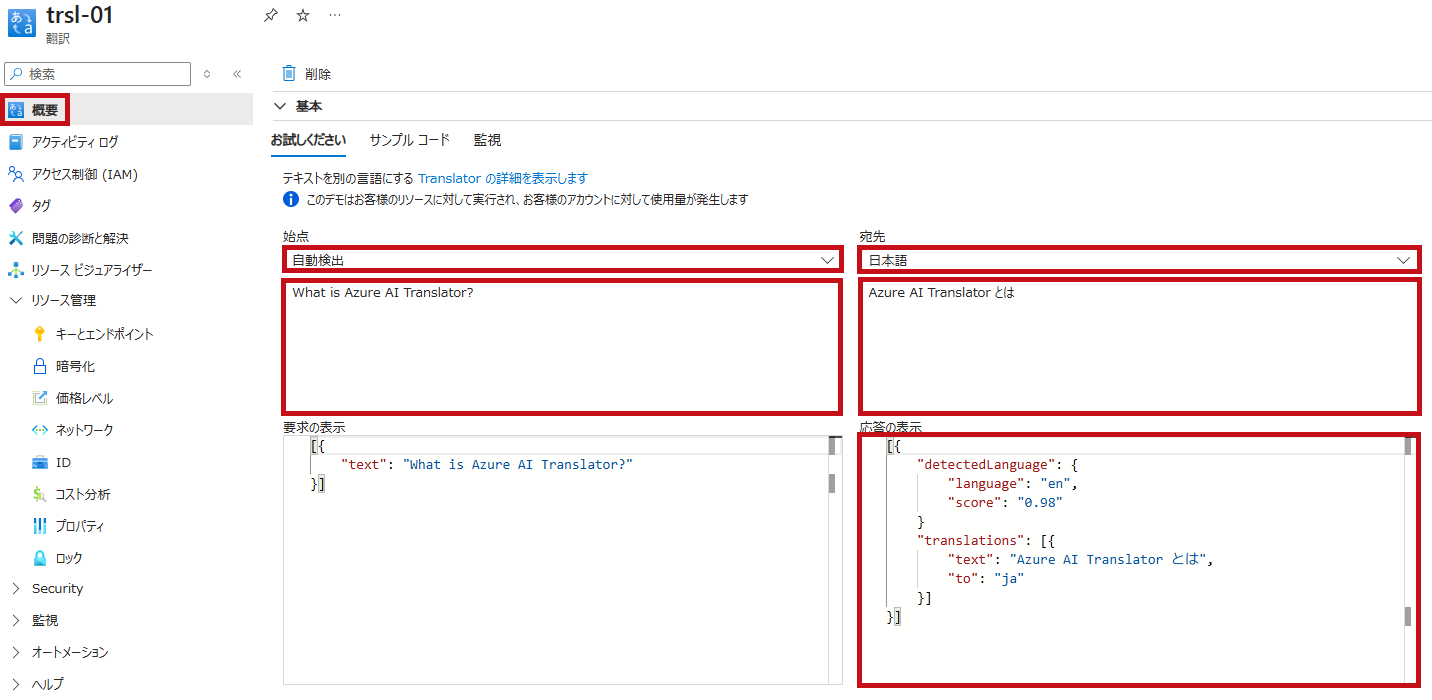Click the blue info icon beside the demo notice

(291, 200)
